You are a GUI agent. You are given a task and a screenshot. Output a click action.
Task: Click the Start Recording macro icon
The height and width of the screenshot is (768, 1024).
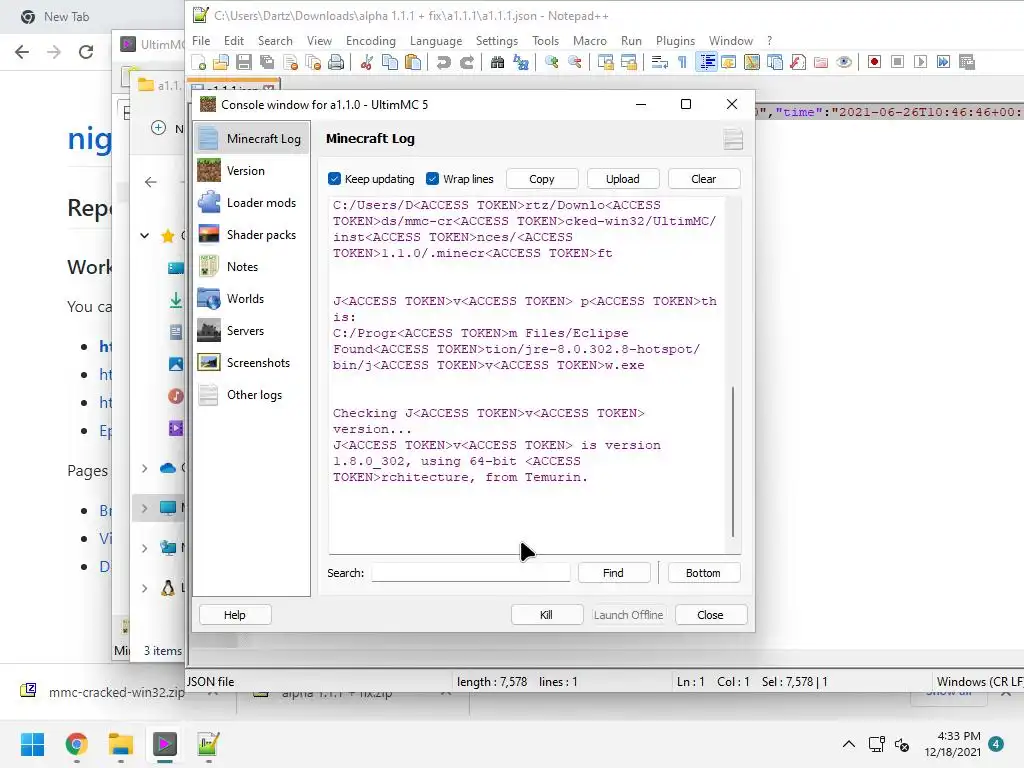coord(874,62)
